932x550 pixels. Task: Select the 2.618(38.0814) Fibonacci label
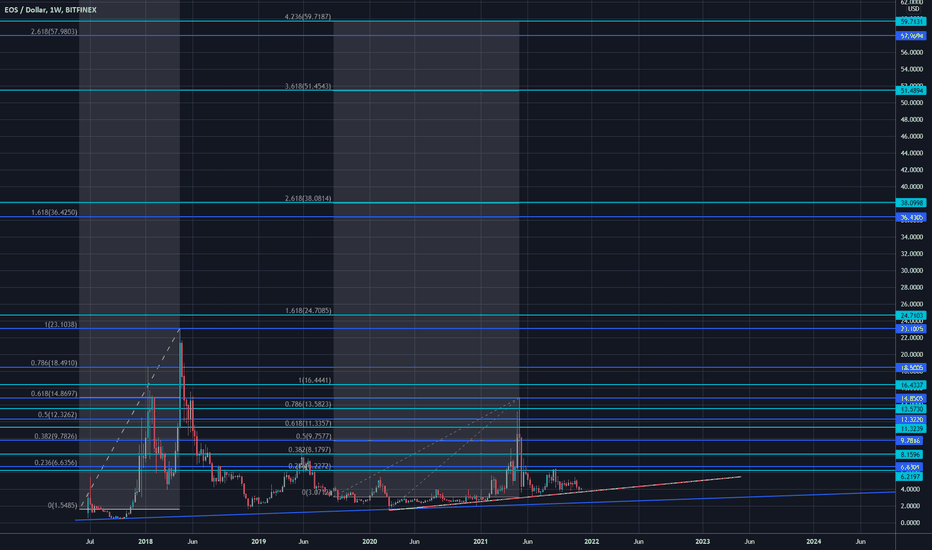[308, 199]
